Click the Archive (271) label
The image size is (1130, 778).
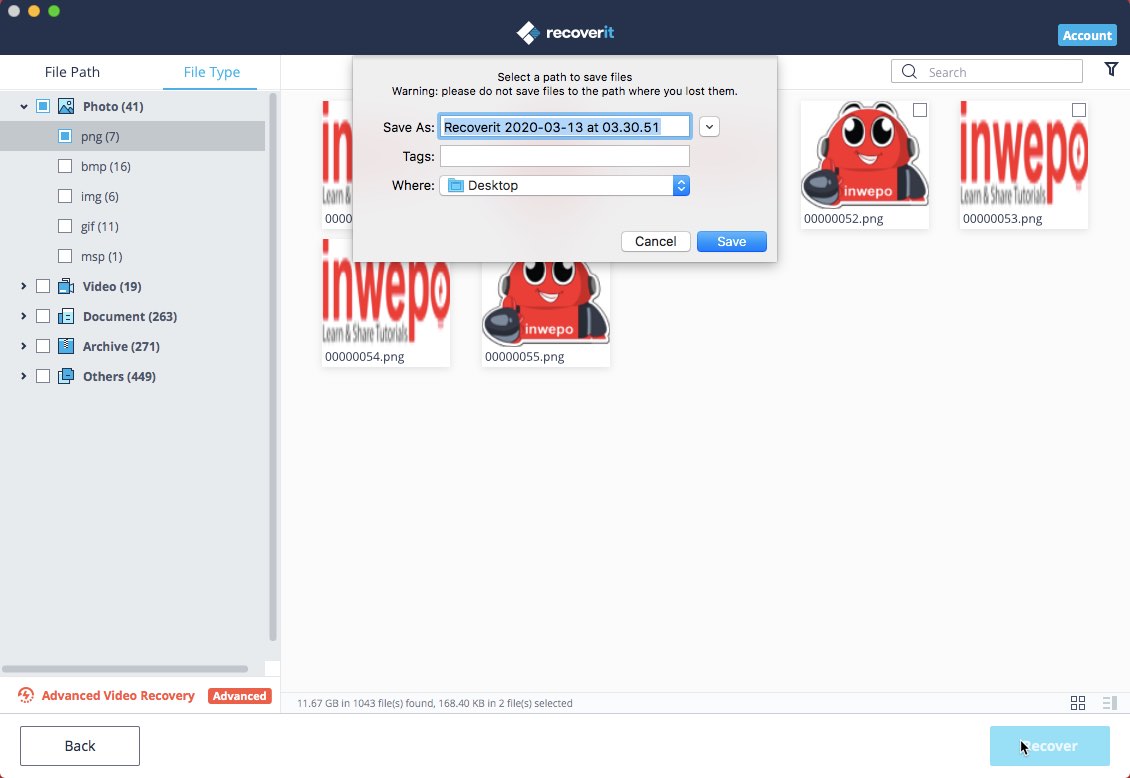121,346
